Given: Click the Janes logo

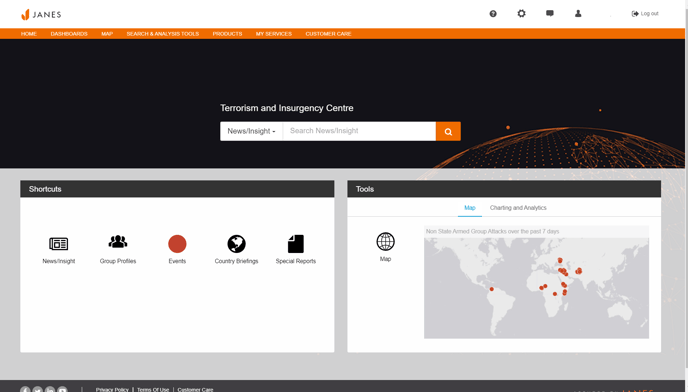Looking at the screenshot, I should [x=41, y=14].
